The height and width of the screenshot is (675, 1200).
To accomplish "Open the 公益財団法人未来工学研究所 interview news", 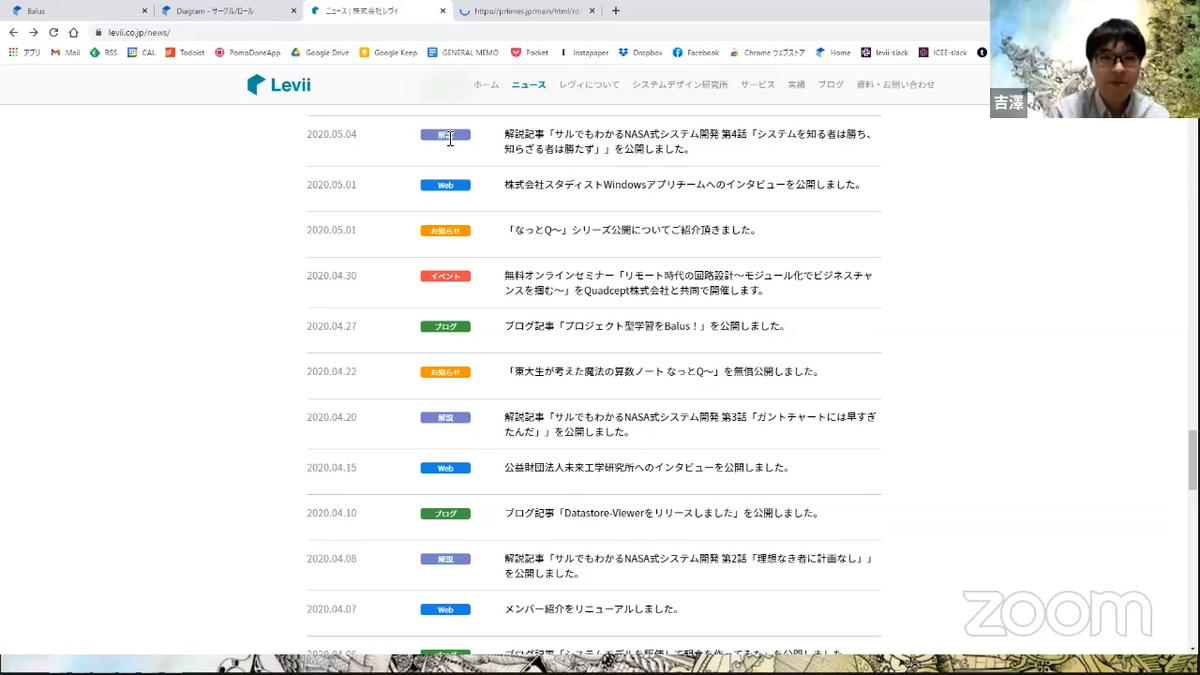I will [x=647, y=467].
